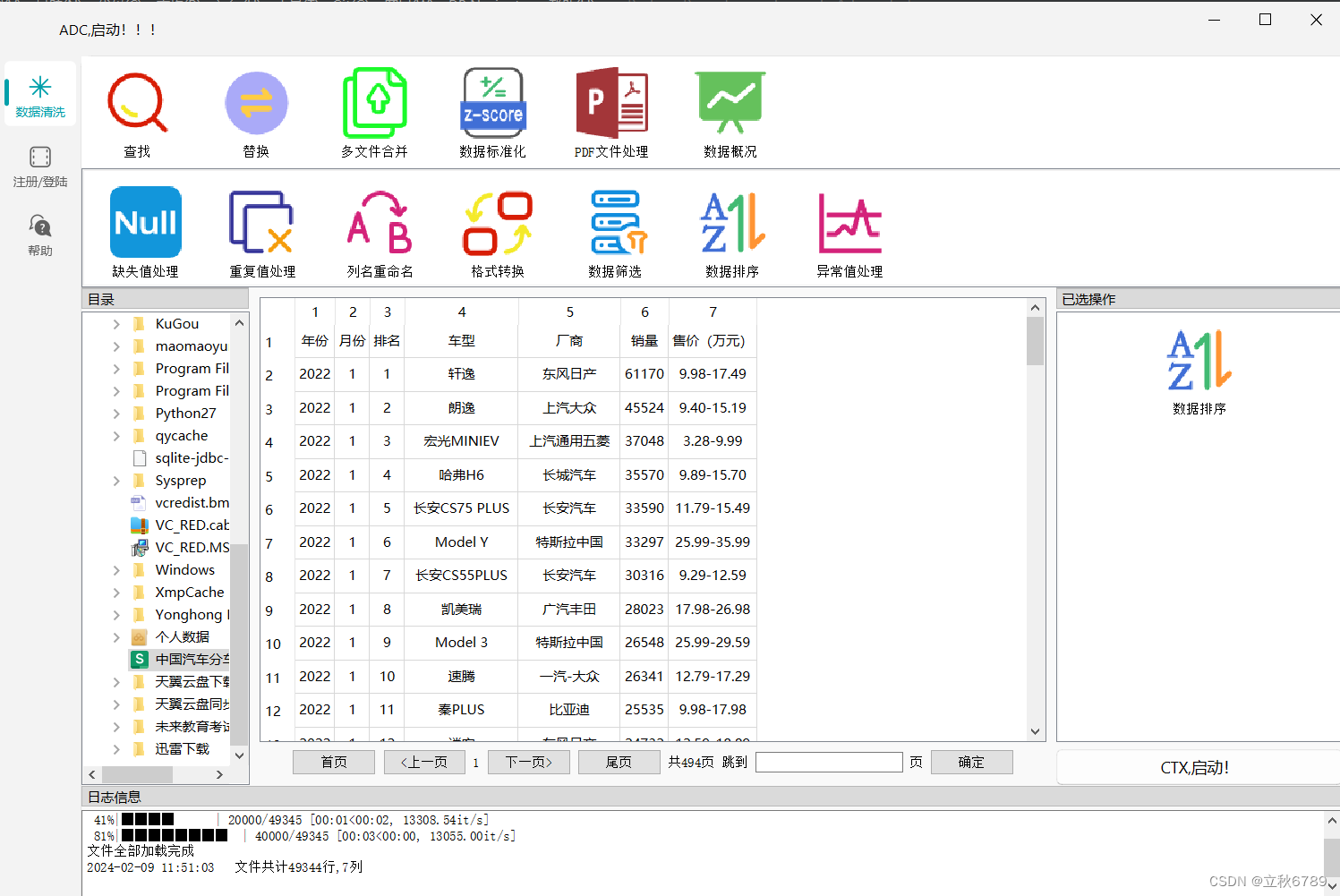Expand the Windows folder in the directory tree
This screenshot has height=896, width=1340.
point(115,569)
